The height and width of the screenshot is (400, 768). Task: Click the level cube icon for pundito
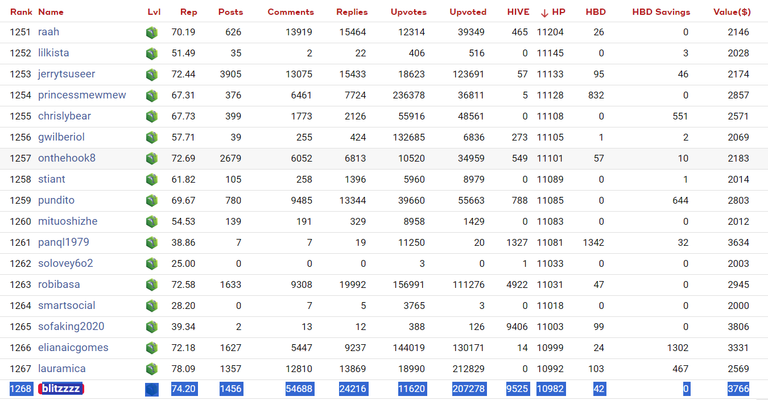[152, 201]
